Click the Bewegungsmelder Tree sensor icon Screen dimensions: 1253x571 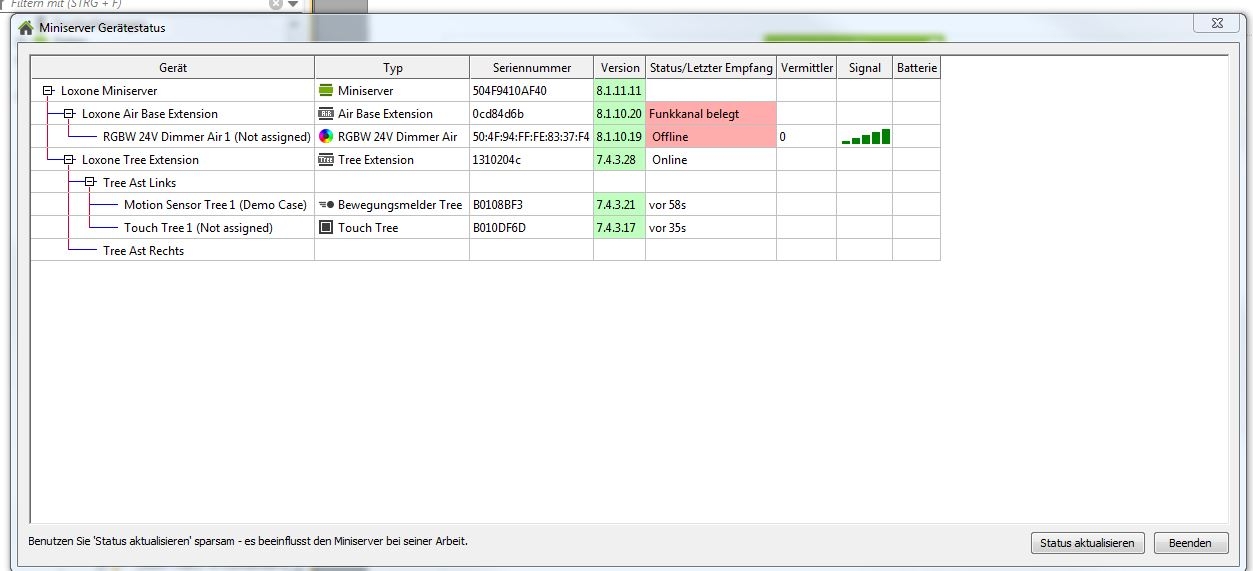[325, 205]
